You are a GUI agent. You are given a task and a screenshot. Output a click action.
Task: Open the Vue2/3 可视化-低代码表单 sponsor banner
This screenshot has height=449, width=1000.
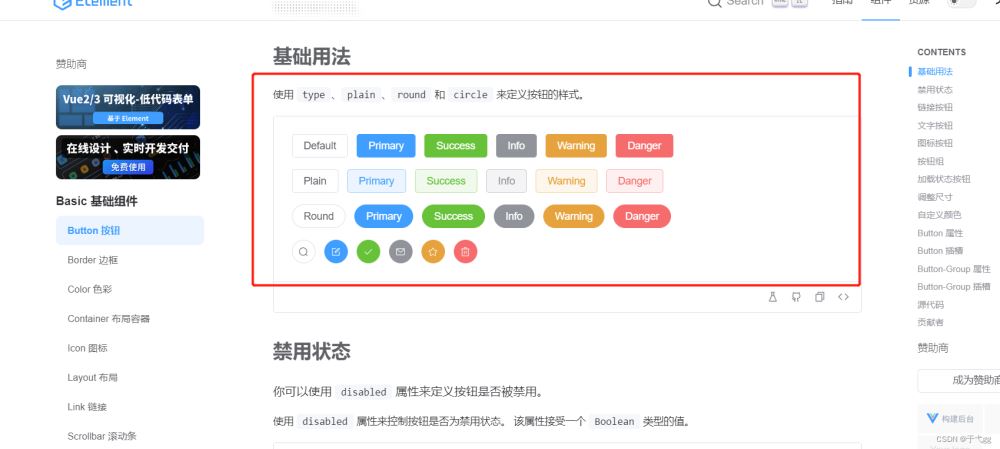(x=128, y=107)
